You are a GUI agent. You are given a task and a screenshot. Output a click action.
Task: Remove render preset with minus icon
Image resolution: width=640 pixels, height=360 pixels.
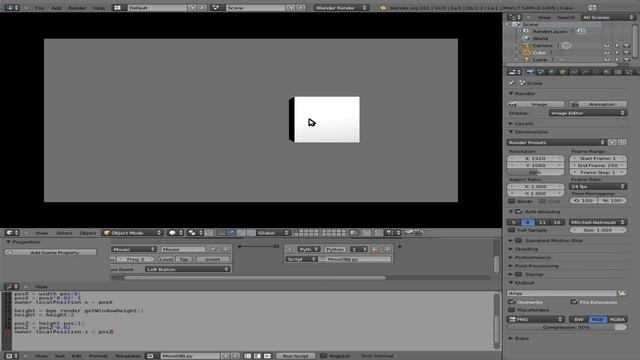tap(622, 142)
